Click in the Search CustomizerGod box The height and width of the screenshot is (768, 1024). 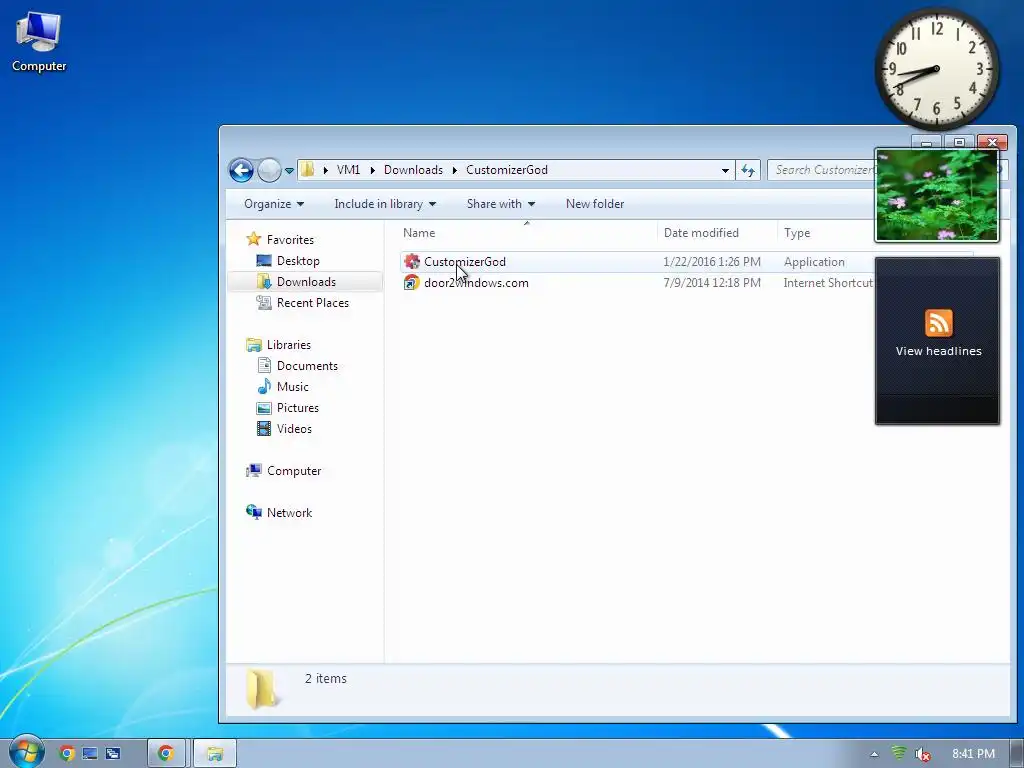[822, 170]
